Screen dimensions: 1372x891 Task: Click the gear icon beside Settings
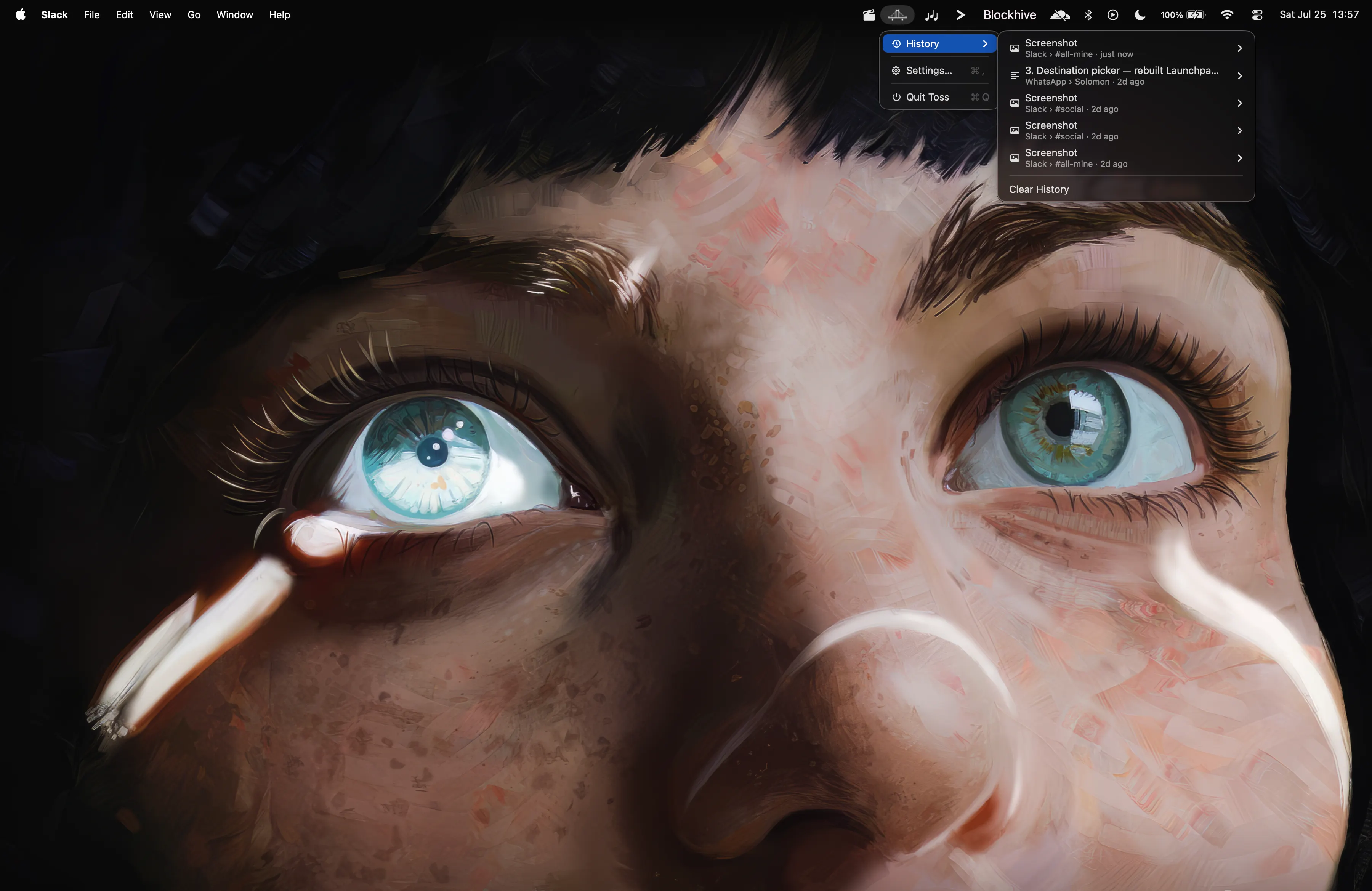[896, 70]
